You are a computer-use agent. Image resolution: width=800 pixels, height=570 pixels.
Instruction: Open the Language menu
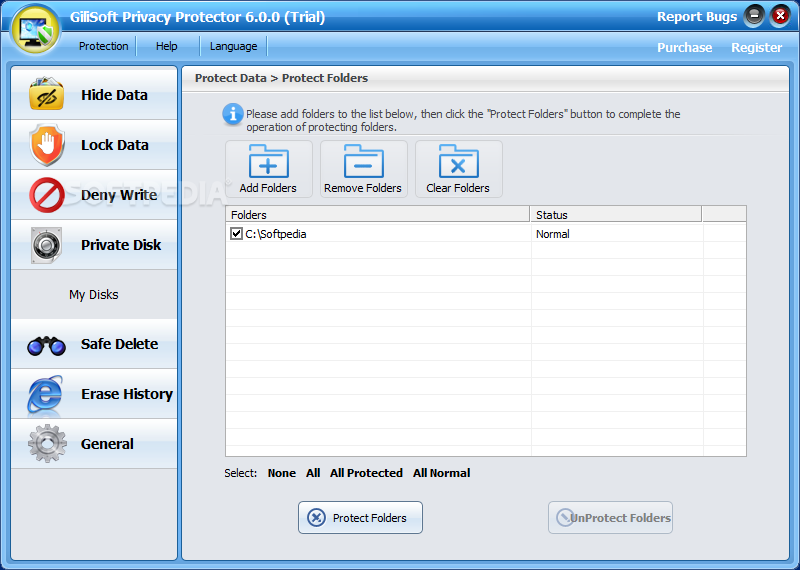tap(233, 46)
